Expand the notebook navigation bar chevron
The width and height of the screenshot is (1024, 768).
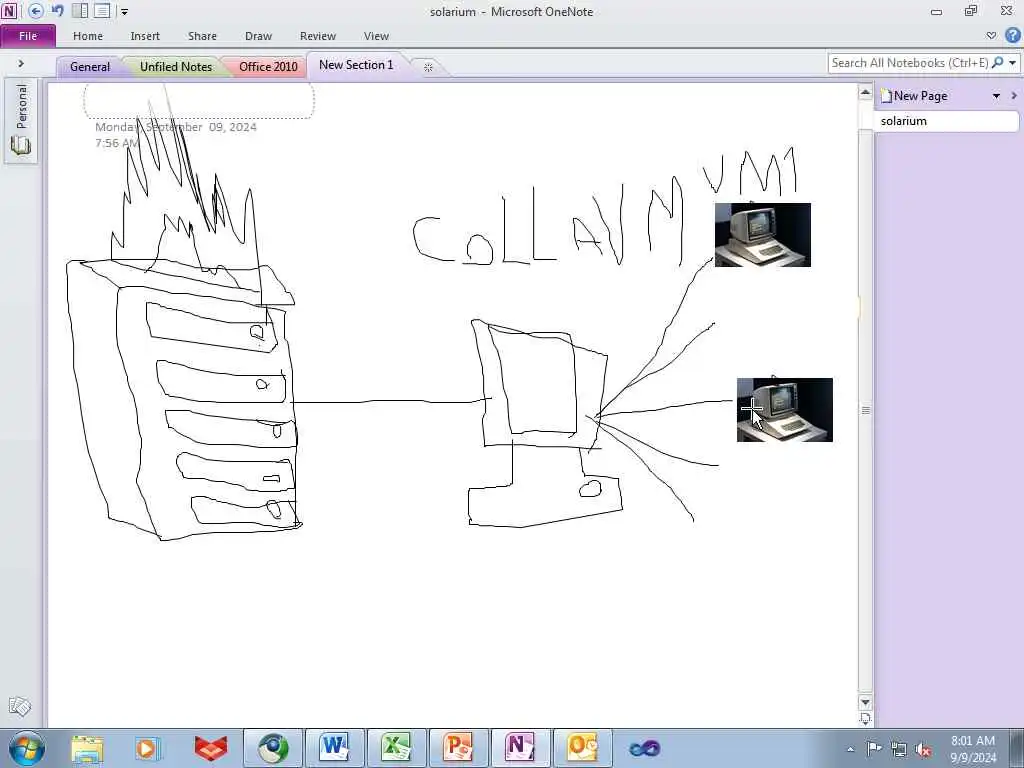click(21, 63)
